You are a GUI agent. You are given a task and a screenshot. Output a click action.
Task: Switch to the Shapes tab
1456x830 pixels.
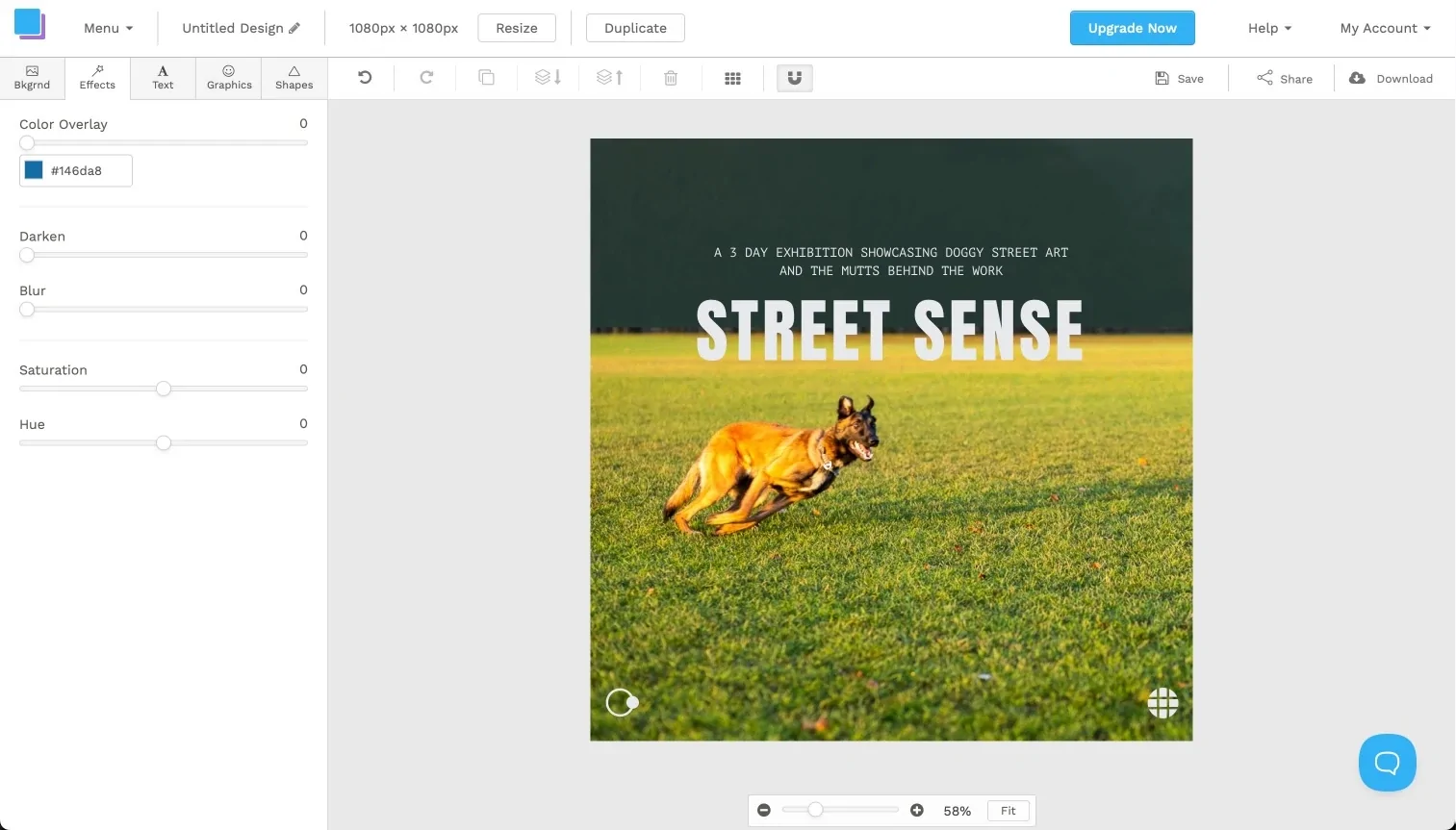point(294,78)
